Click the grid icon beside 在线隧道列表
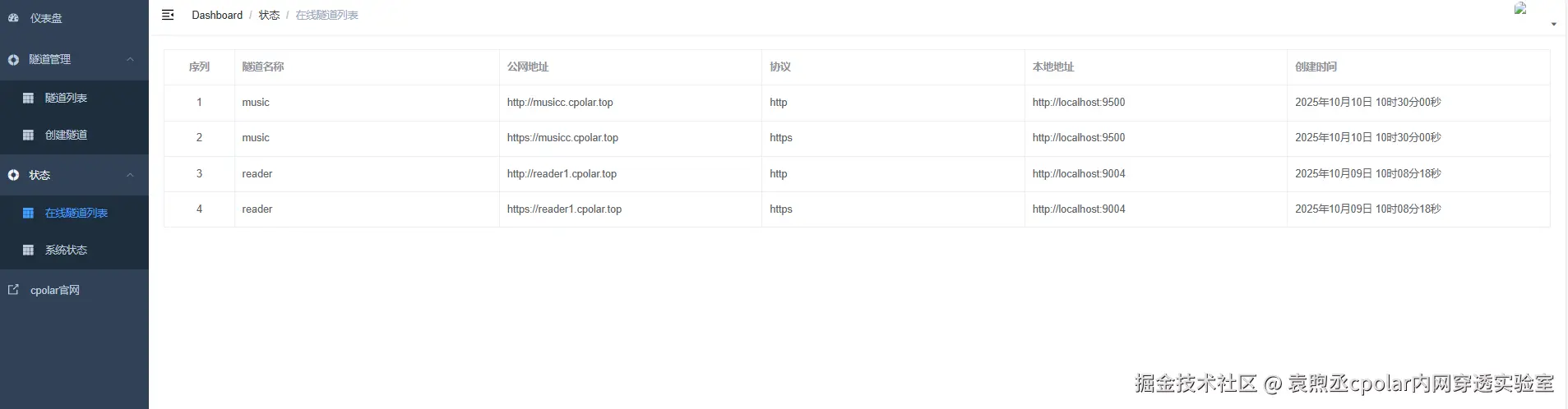 pos(28,213)
